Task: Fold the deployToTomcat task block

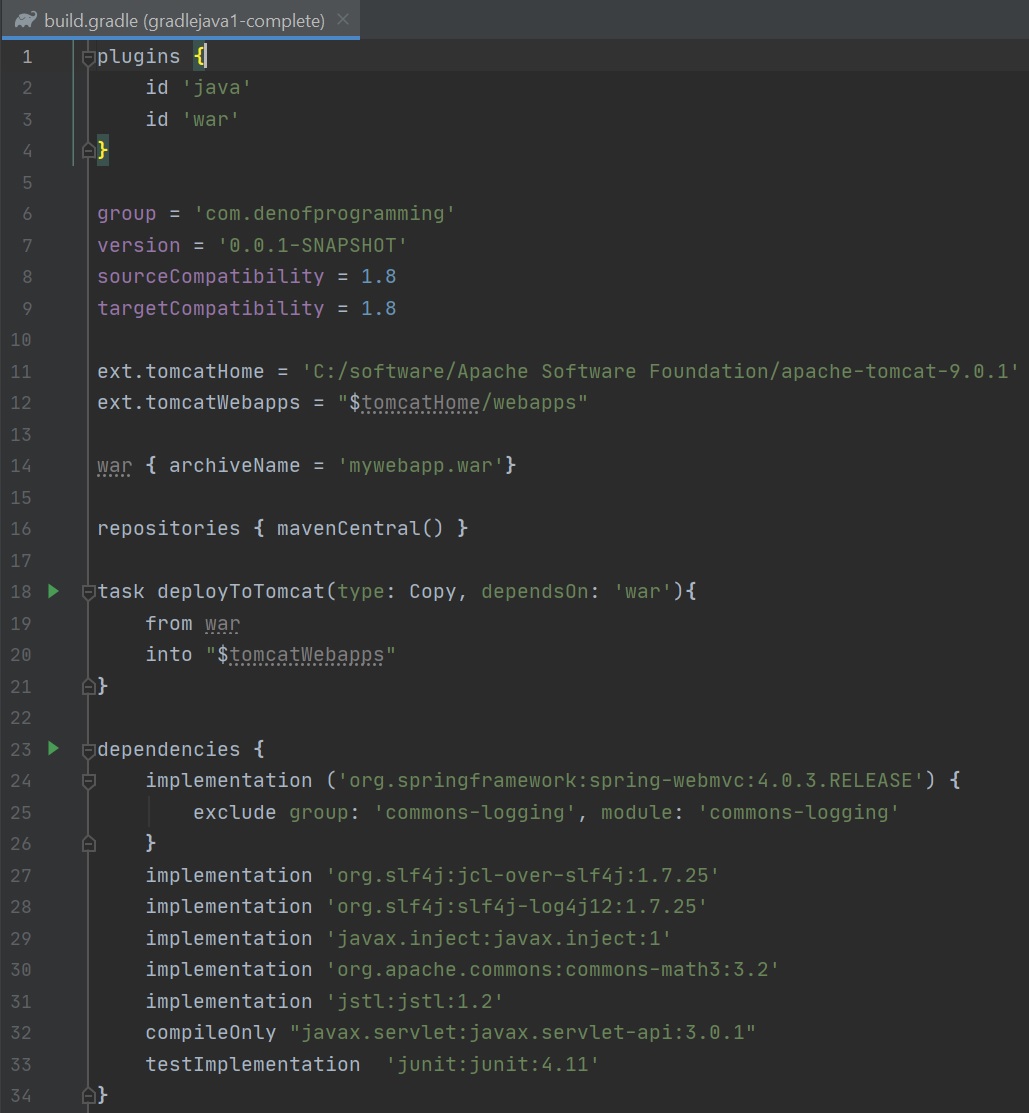Action: pos(88,591)
